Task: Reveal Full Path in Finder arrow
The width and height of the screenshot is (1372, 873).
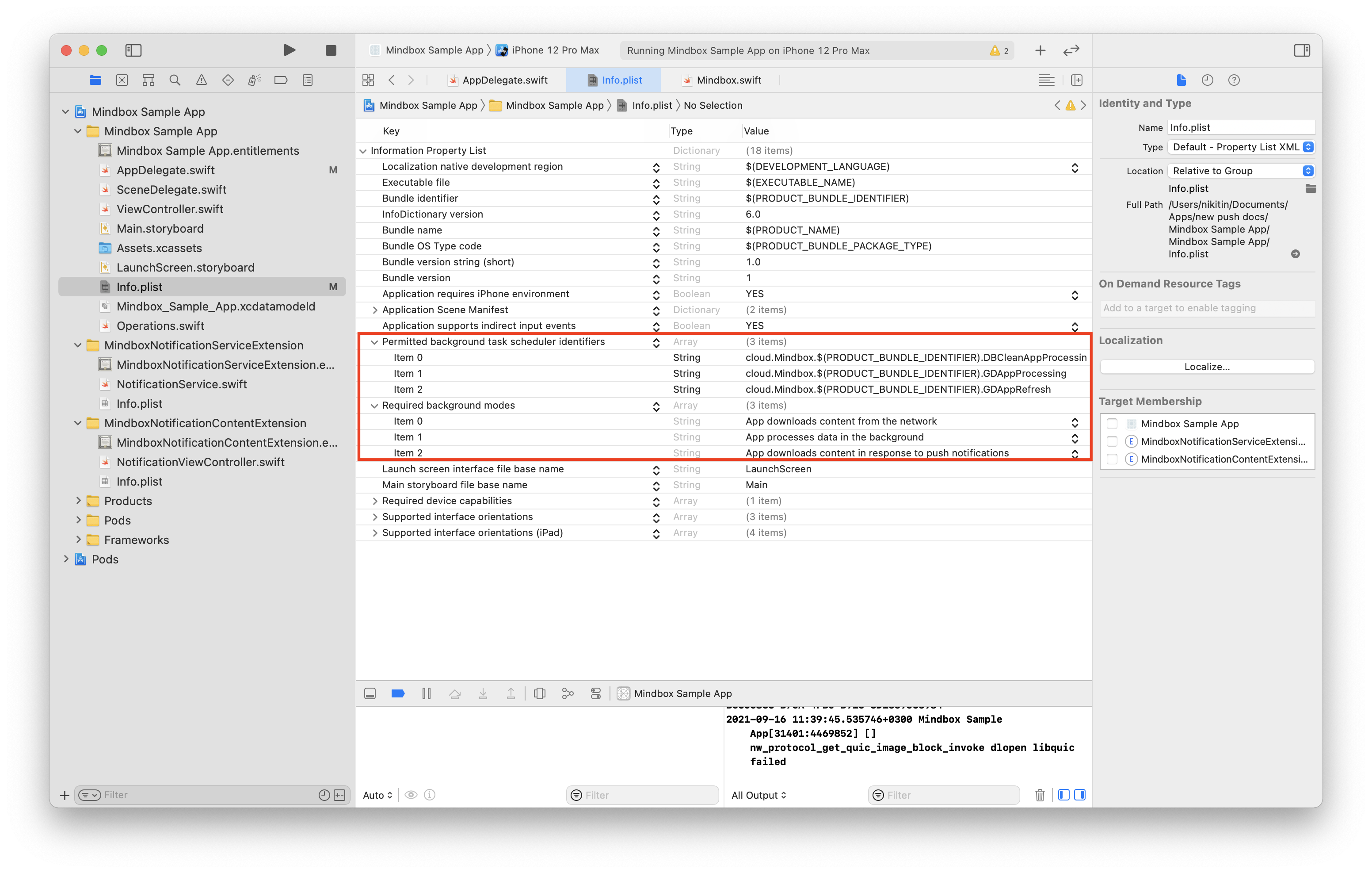Action: coord(1295,254)
